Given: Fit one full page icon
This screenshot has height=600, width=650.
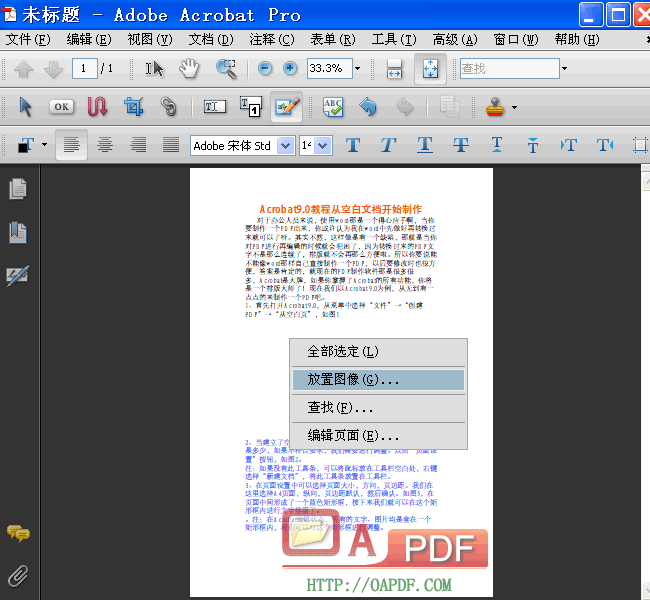Looking at the screenshot, I should pyautogui.click(x=430, y=68).
